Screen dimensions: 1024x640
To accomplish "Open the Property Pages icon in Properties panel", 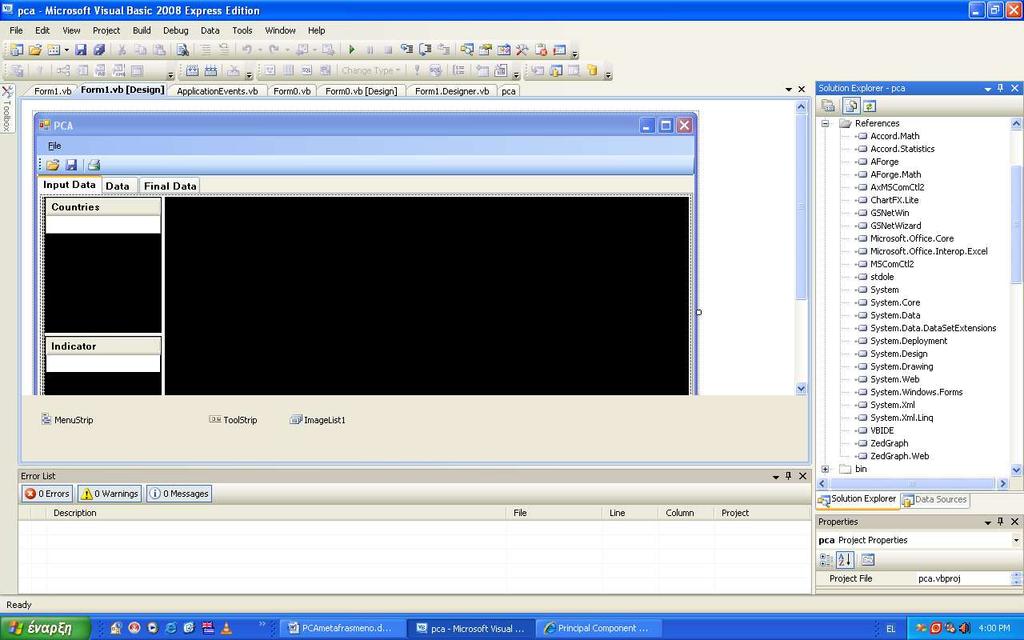I will (x=867, y=560).
